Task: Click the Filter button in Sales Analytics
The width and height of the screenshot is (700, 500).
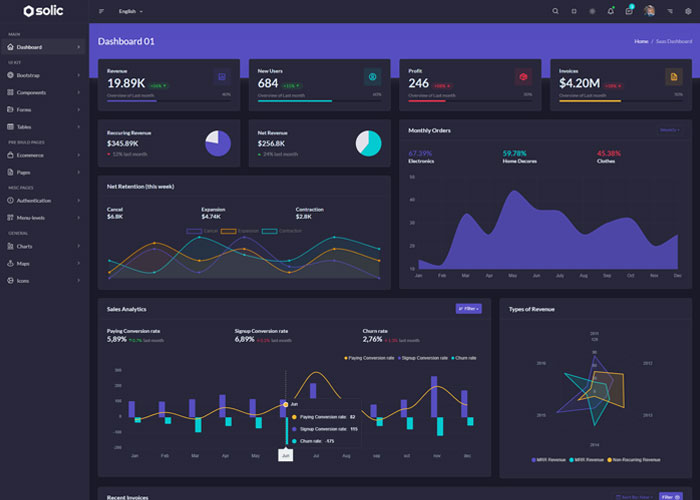Action: (x=468, y=309)
